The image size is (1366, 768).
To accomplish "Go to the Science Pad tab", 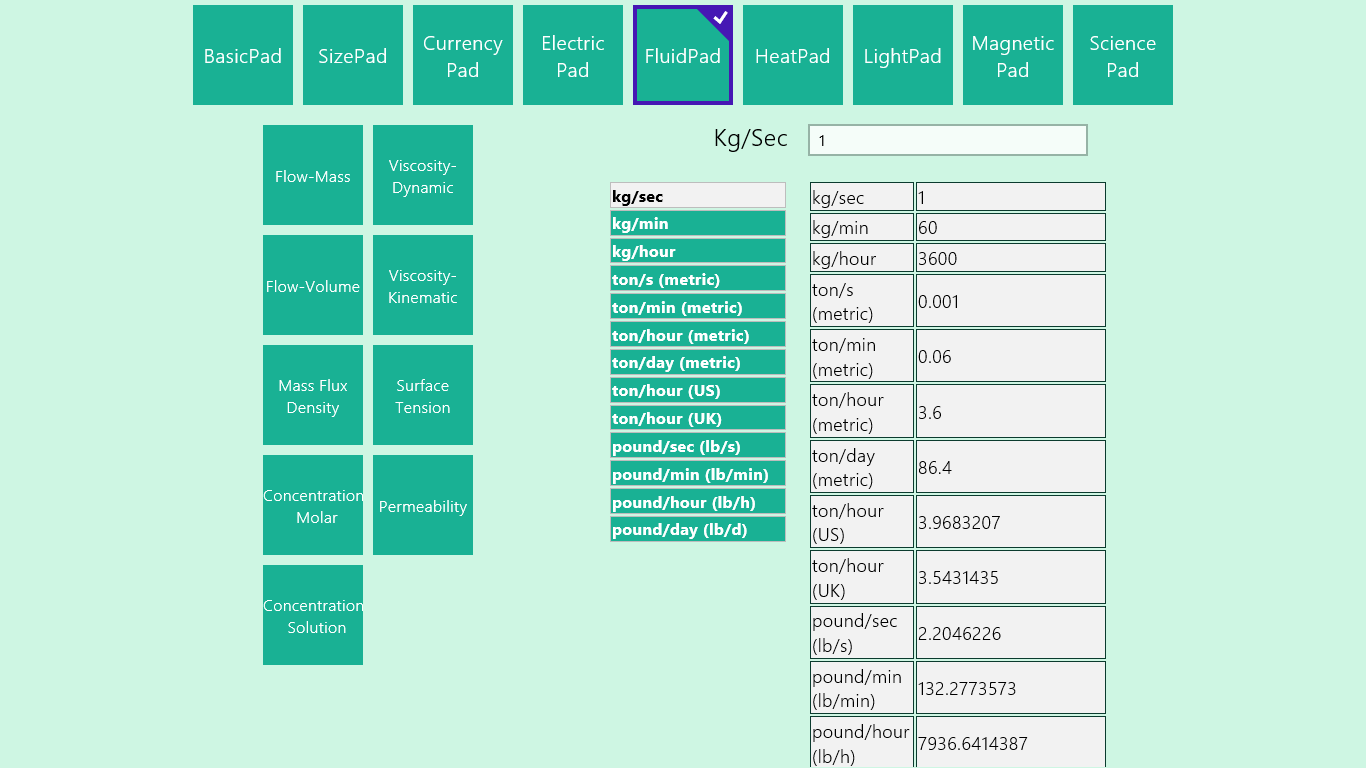I will tap(1123, 55).
